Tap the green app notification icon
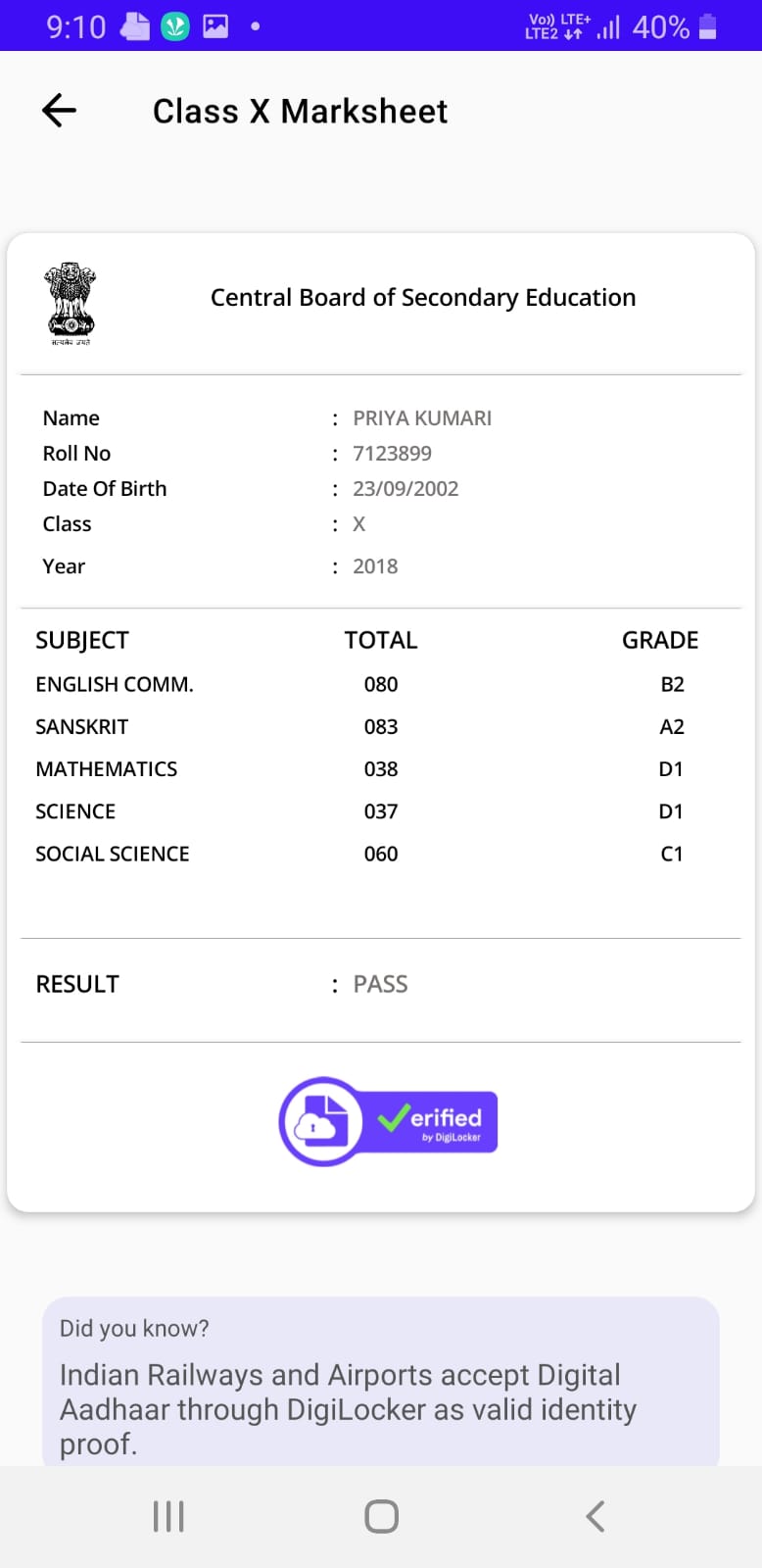The width and height of the screenshot is (762, 1568). pos(175,26)
